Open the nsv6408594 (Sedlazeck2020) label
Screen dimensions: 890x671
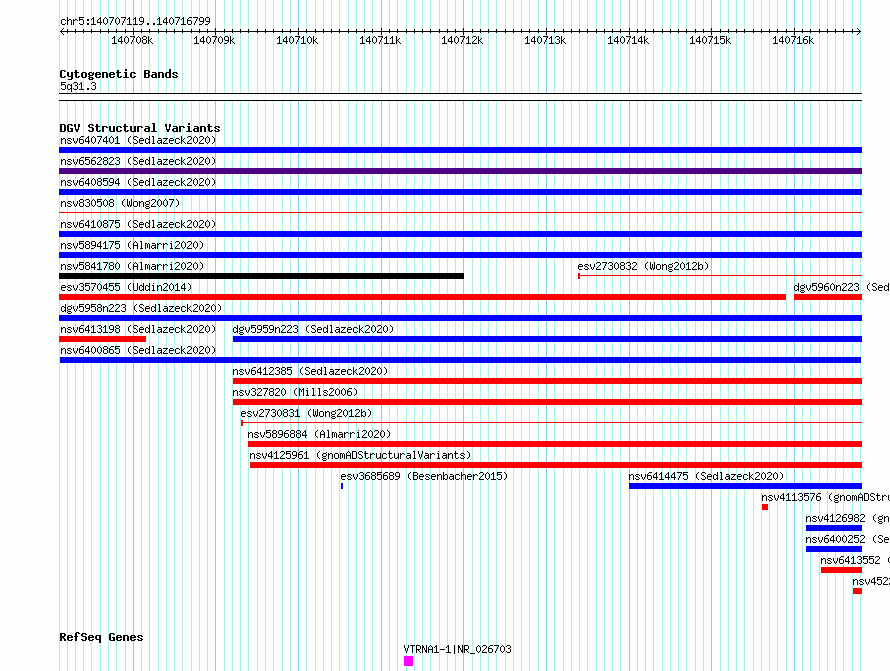click(138, 182)
